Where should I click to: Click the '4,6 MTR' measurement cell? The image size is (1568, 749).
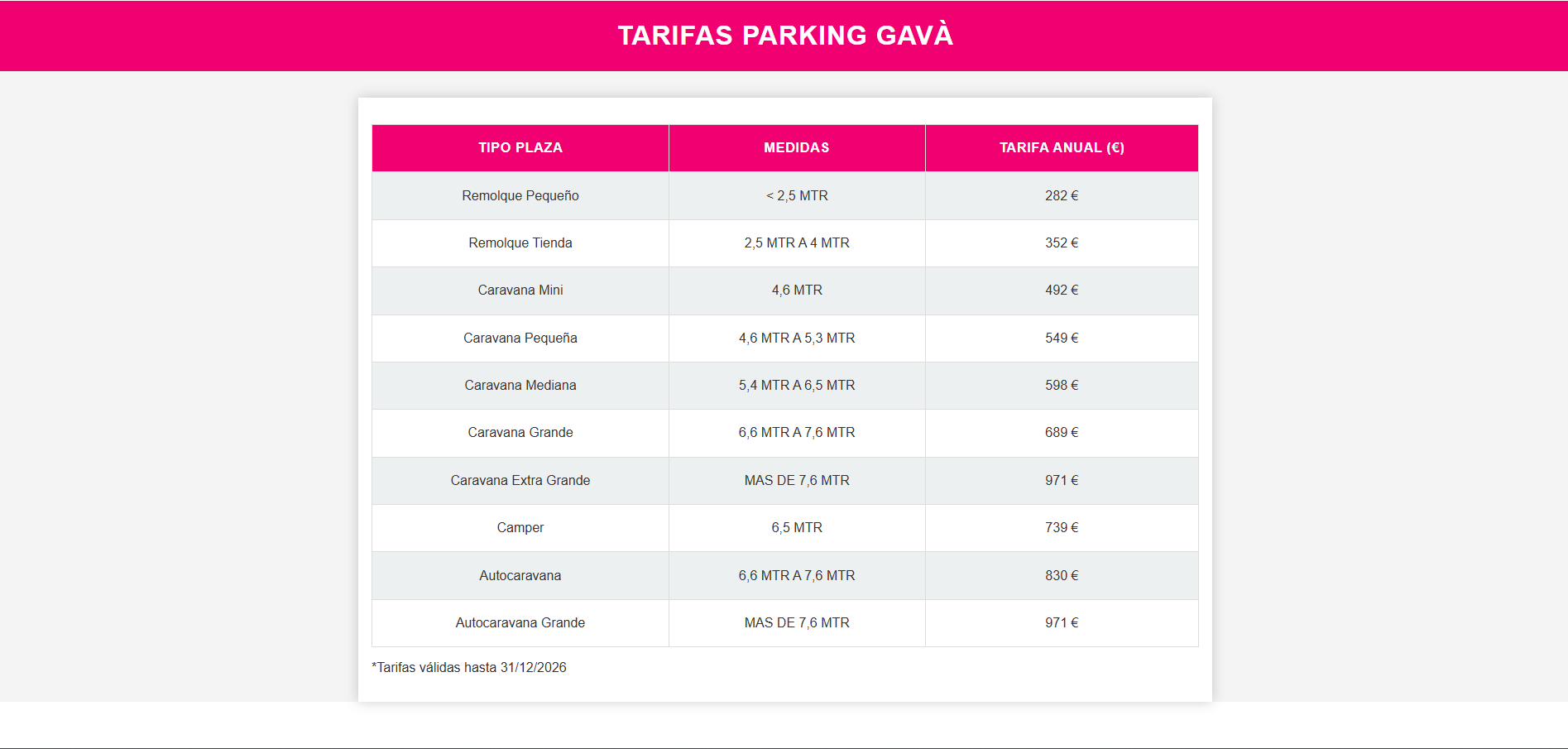tap(797, 290)
